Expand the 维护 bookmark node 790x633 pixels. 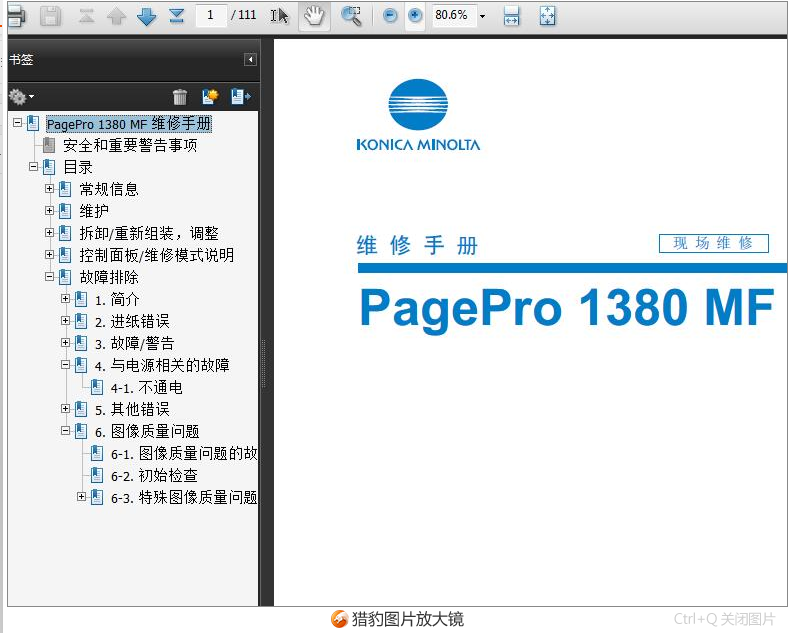click(49, 210)
